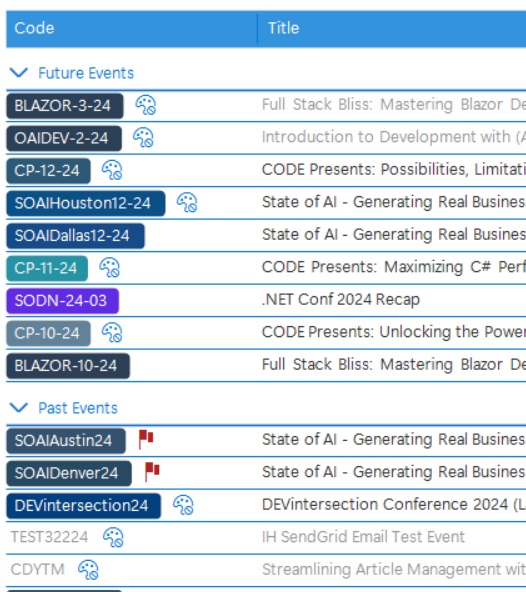Click the palette icon next to CP-12-24
The image size is (526, 592).
[x=112, y=170]
